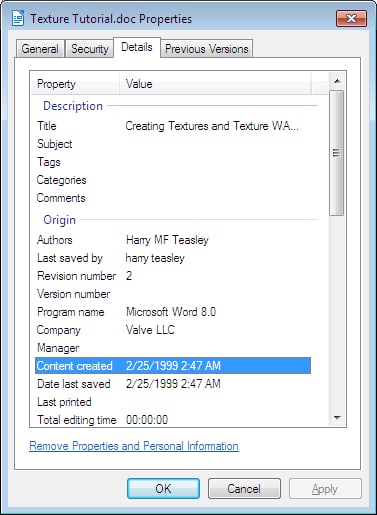Screen dimensions: 377x515
Task: Confirm with the OK button
Action: tap(163, 489)
